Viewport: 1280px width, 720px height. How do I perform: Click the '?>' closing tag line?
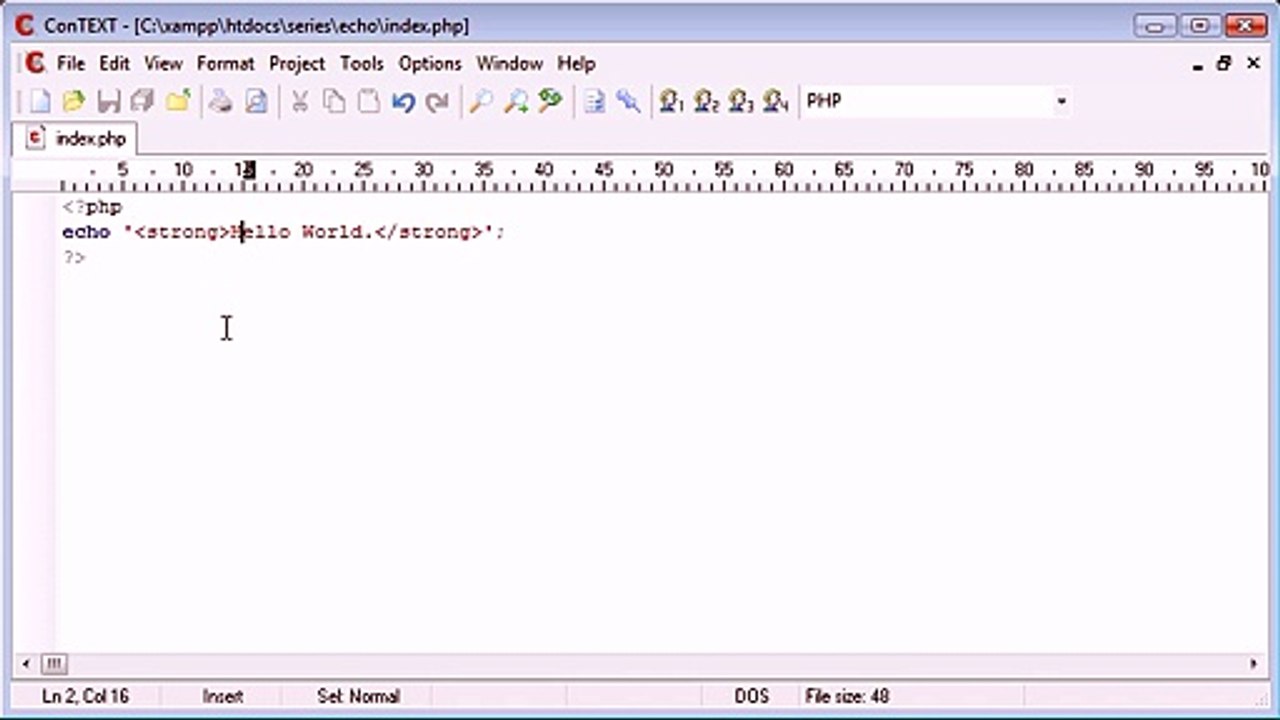point(74,257)
